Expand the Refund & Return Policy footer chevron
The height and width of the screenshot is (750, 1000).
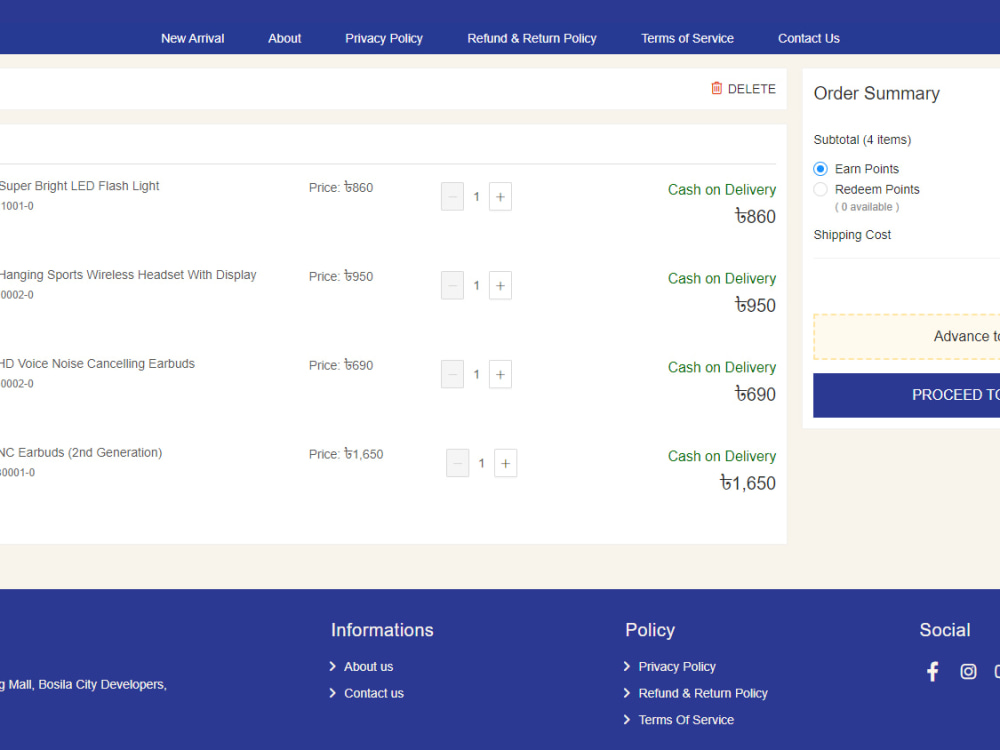click(x=628, y=693)
